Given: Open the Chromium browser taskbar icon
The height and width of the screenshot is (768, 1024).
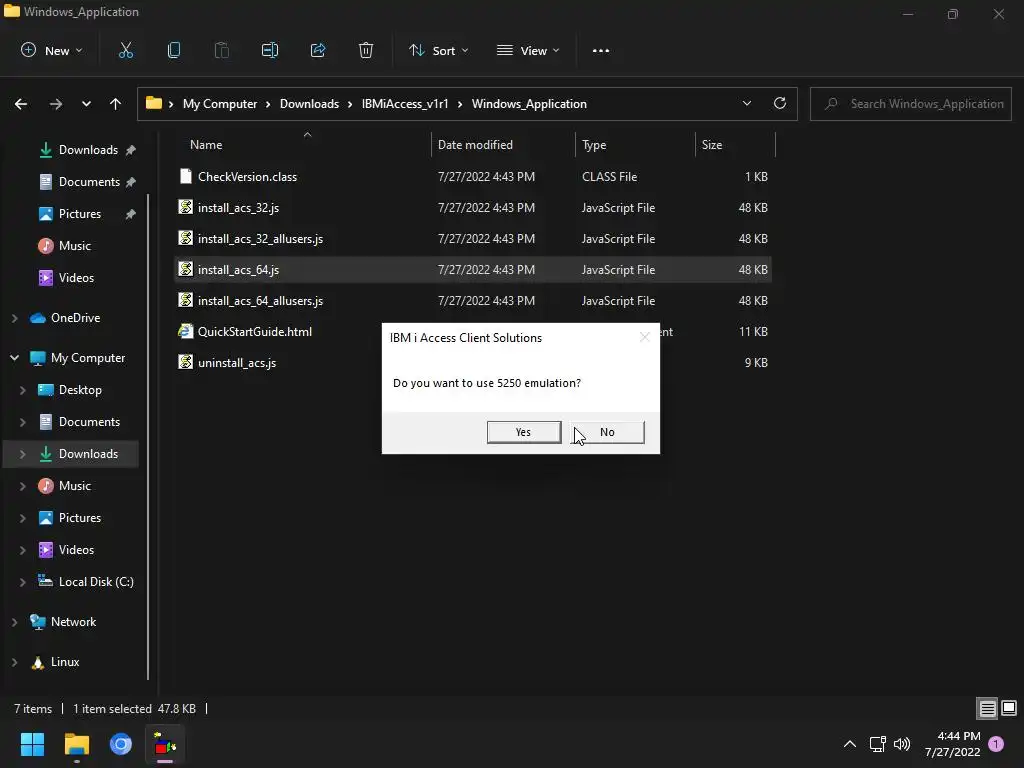Looking at the screenshot, I should click(121, 744).
